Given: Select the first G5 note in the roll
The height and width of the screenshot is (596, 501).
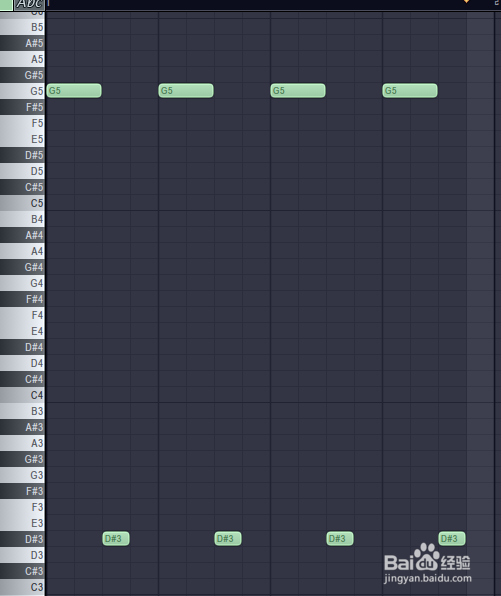Looking at the screenshot, I should coord(74,91).
